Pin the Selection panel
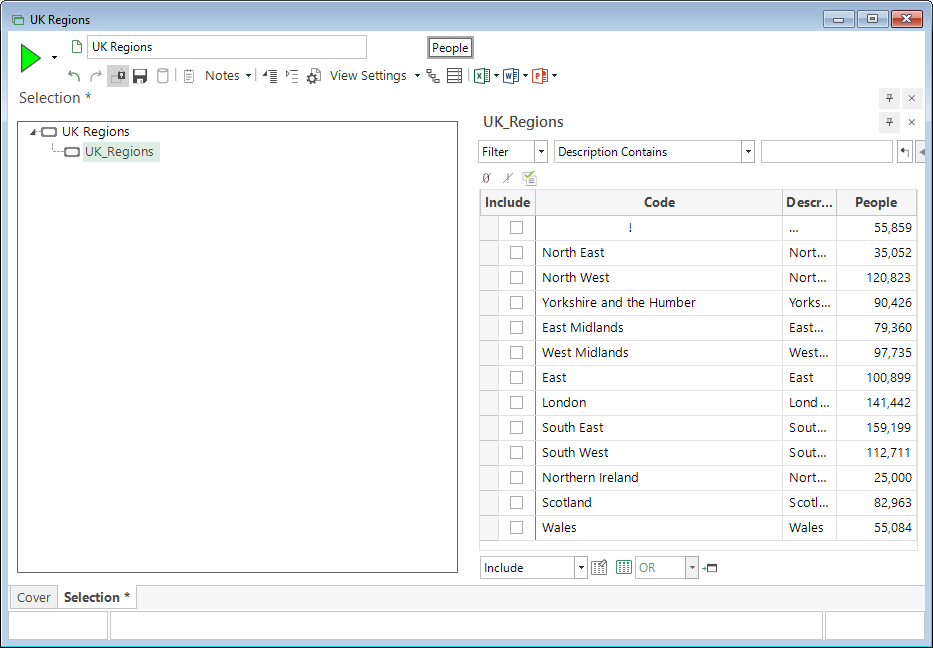The image size is (933, 648). [890, 98]
